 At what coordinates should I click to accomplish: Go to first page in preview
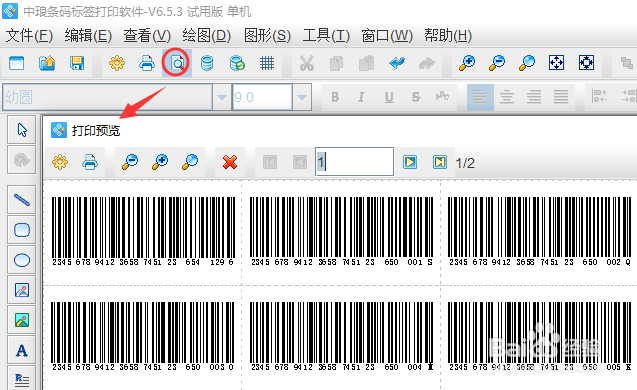270,162
